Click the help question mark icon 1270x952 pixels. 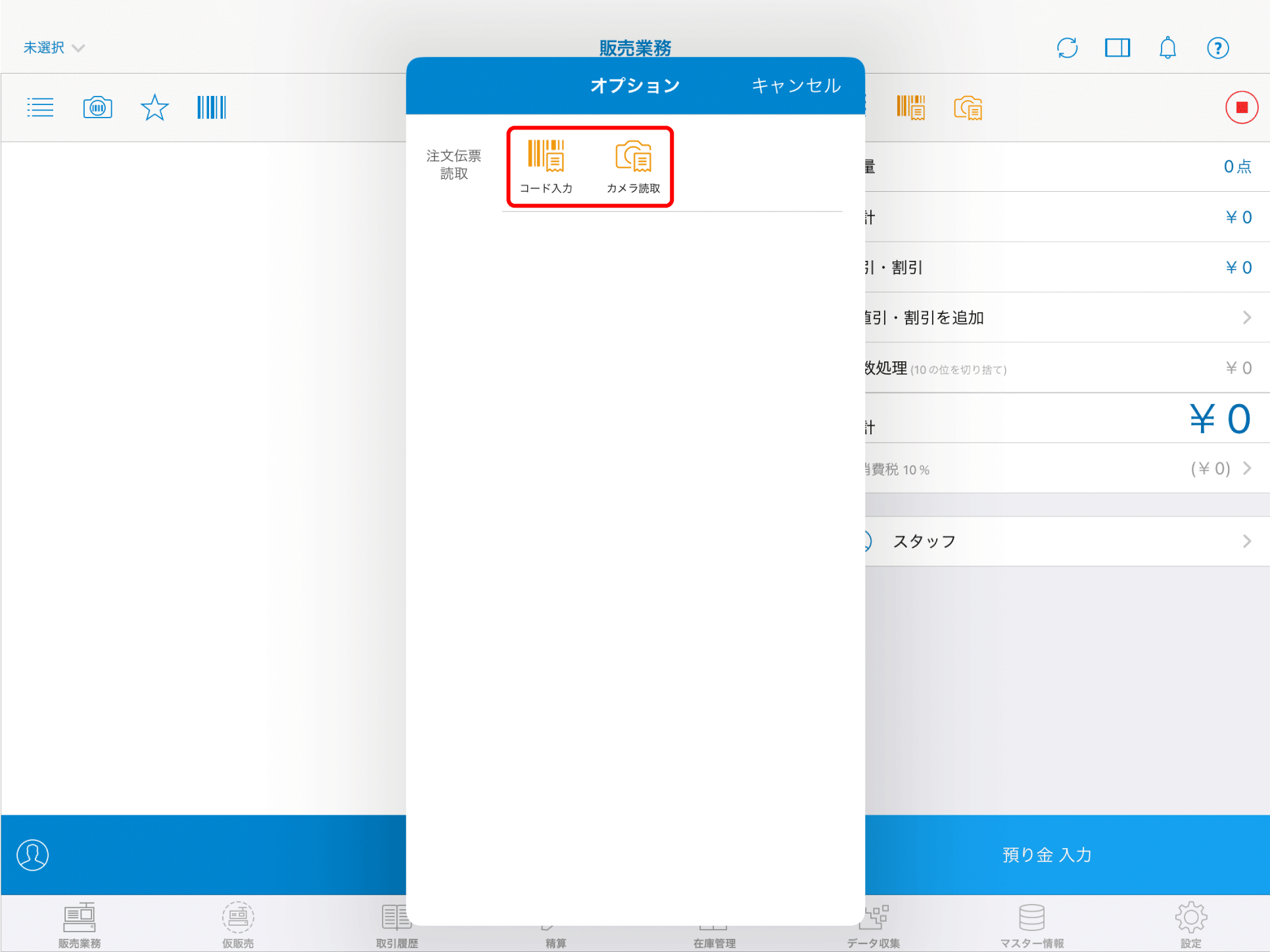(x=1217, y=48)
